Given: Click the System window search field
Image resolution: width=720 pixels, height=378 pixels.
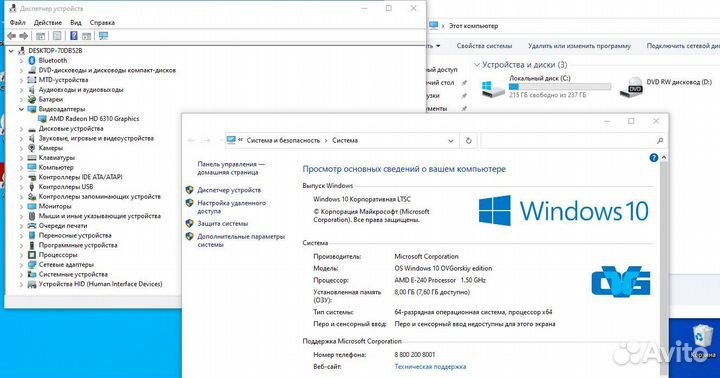Looking at the screenshot, I should (568, 141).
